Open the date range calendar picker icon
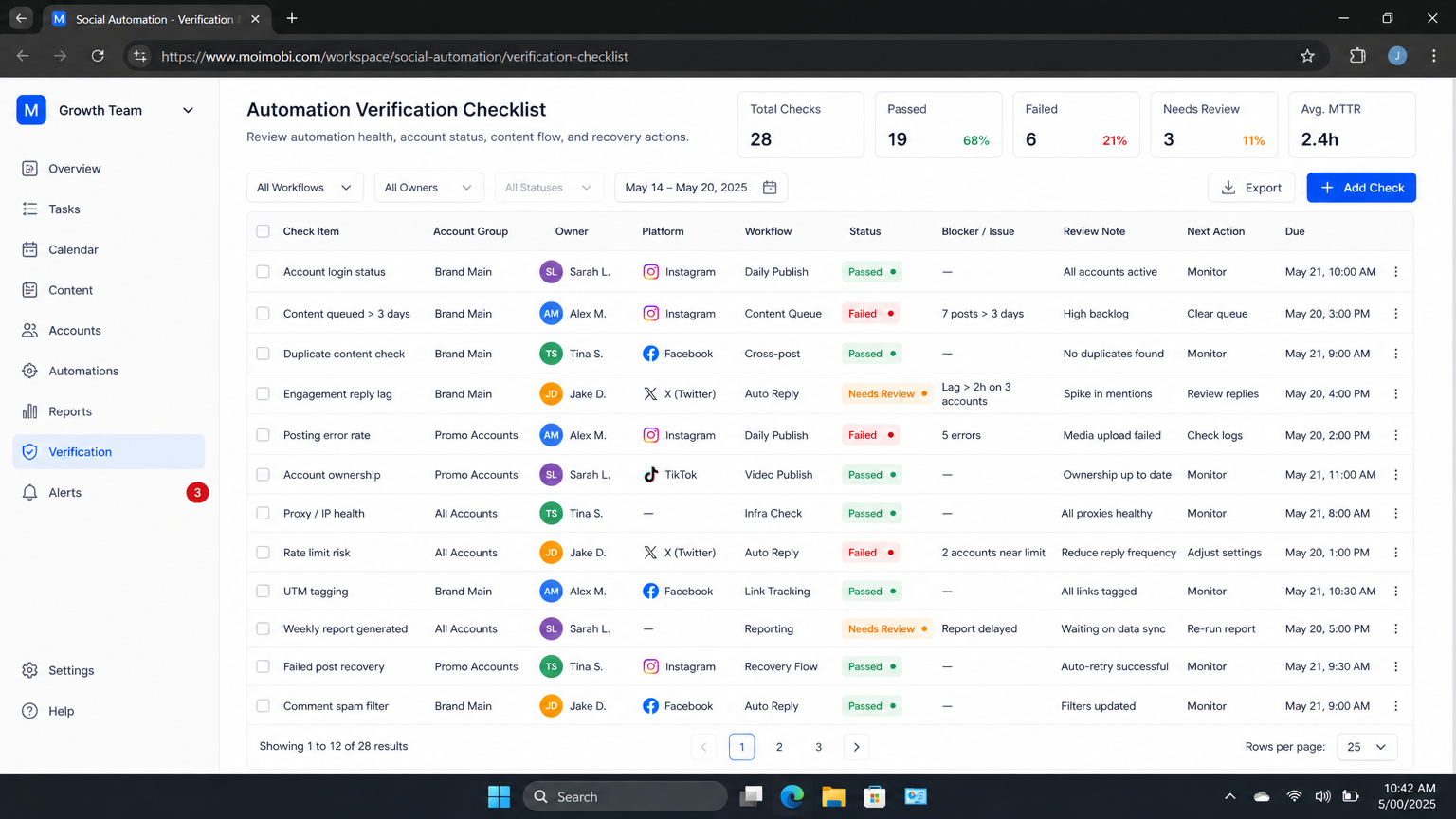 click(x=770, y=188)
